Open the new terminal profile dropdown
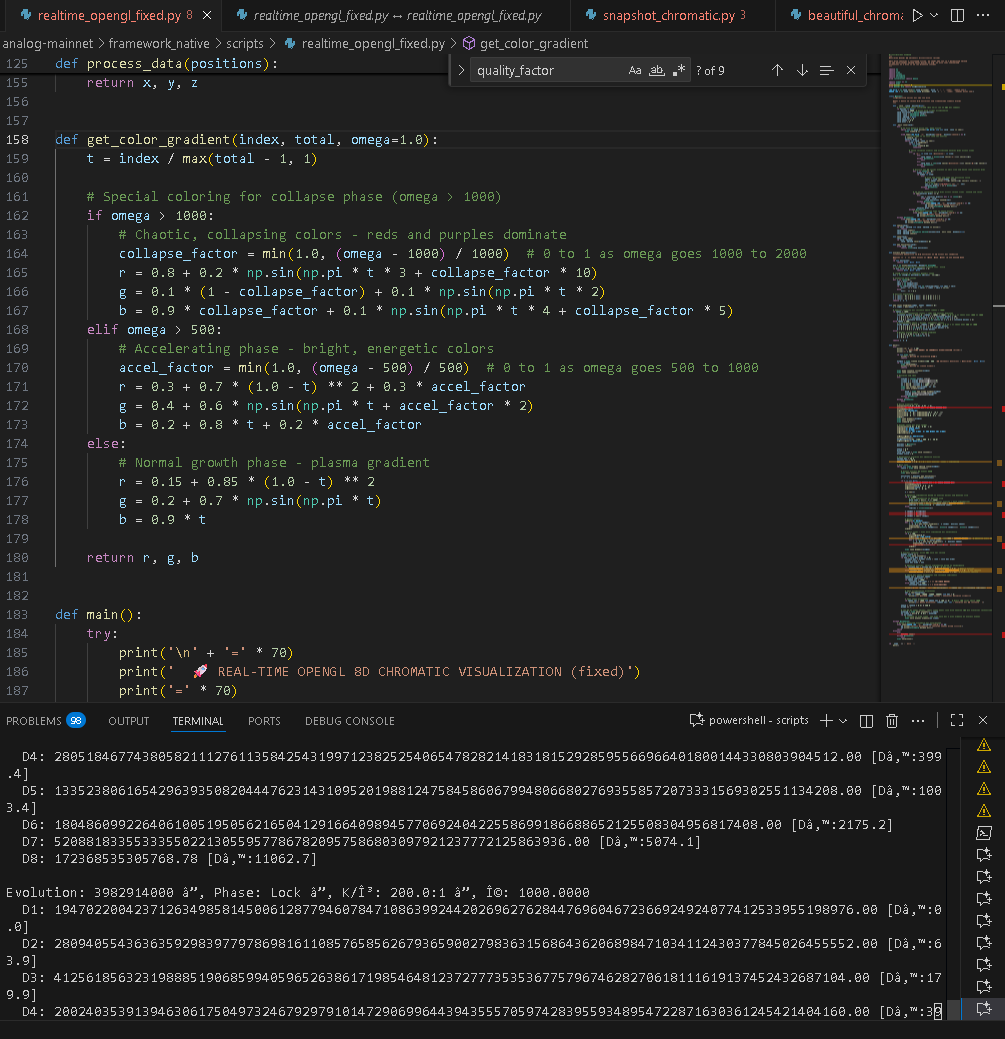1005x1039 pixels. 843,720
